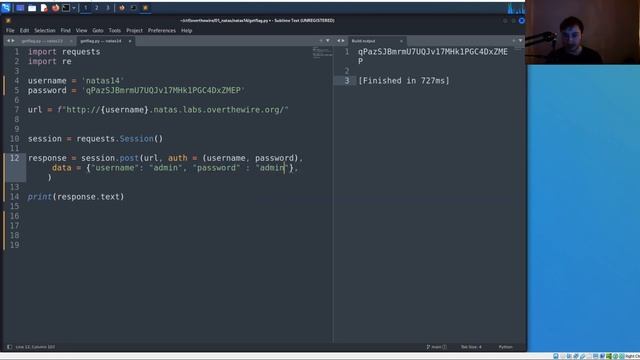Click 'session.post' on line 12
The image size is (640, 360).
(110, 158)
